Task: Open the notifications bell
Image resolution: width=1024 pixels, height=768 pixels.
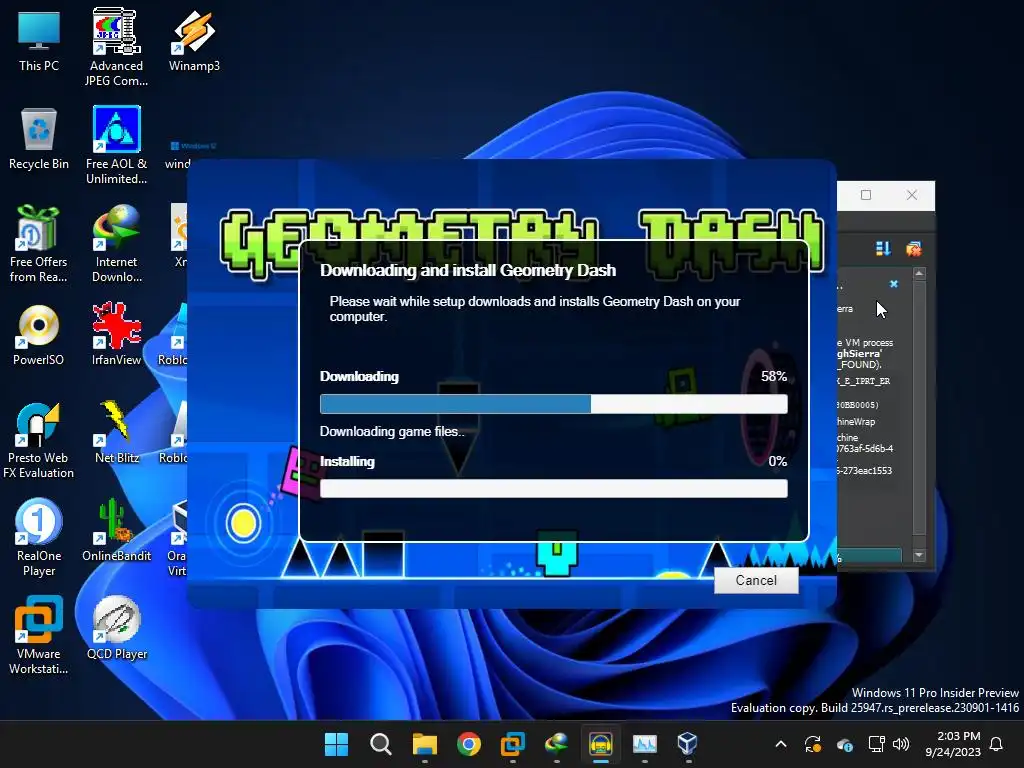Action: pos(997,743)
